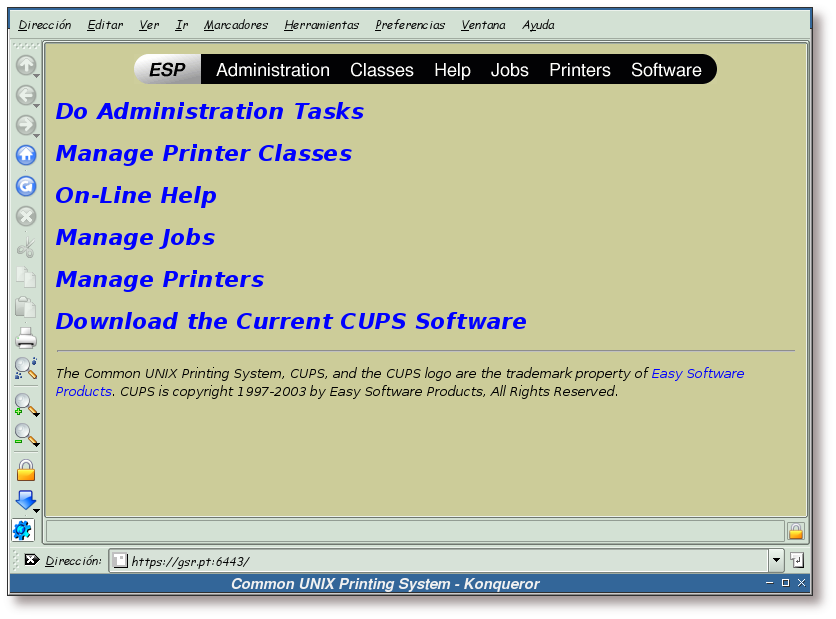Open Find with the magnifier footprints icon

pyautogui.click(x=26, y=368)
